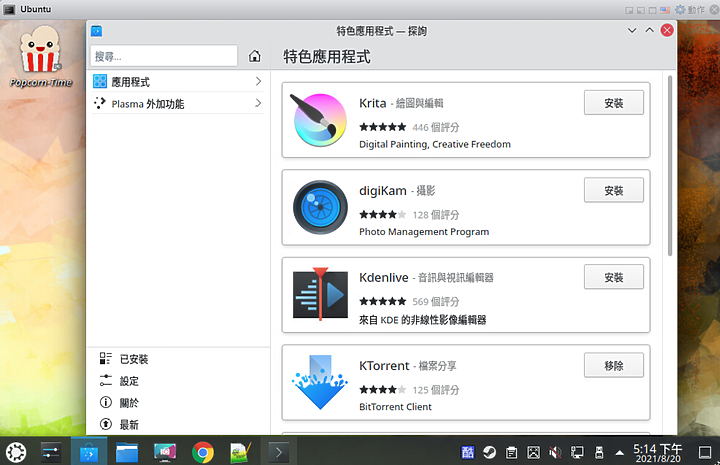Click into the 搜尋 search field

click(164, 56)
